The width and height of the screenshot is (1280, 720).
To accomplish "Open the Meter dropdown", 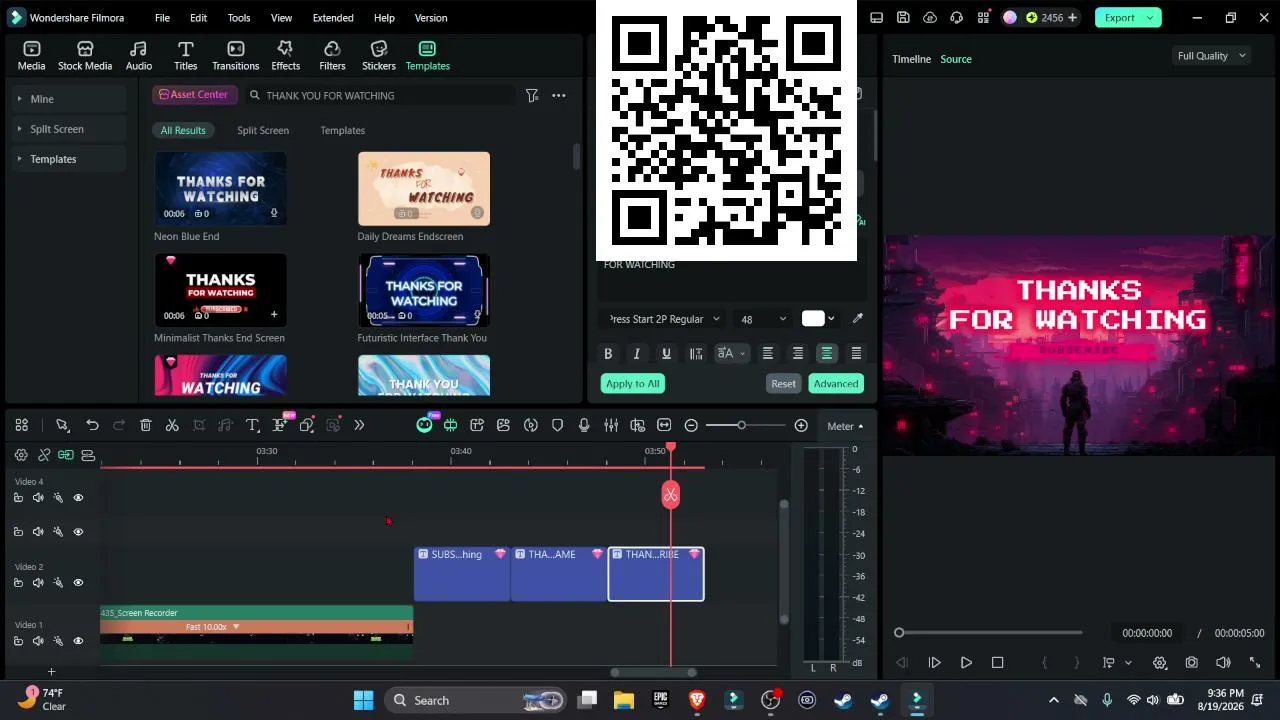I will [845, 426].
